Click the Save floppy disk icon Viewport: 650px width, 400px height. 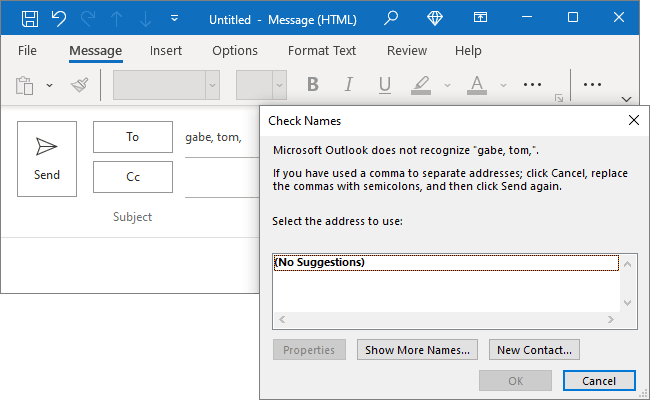pos(30,19)
